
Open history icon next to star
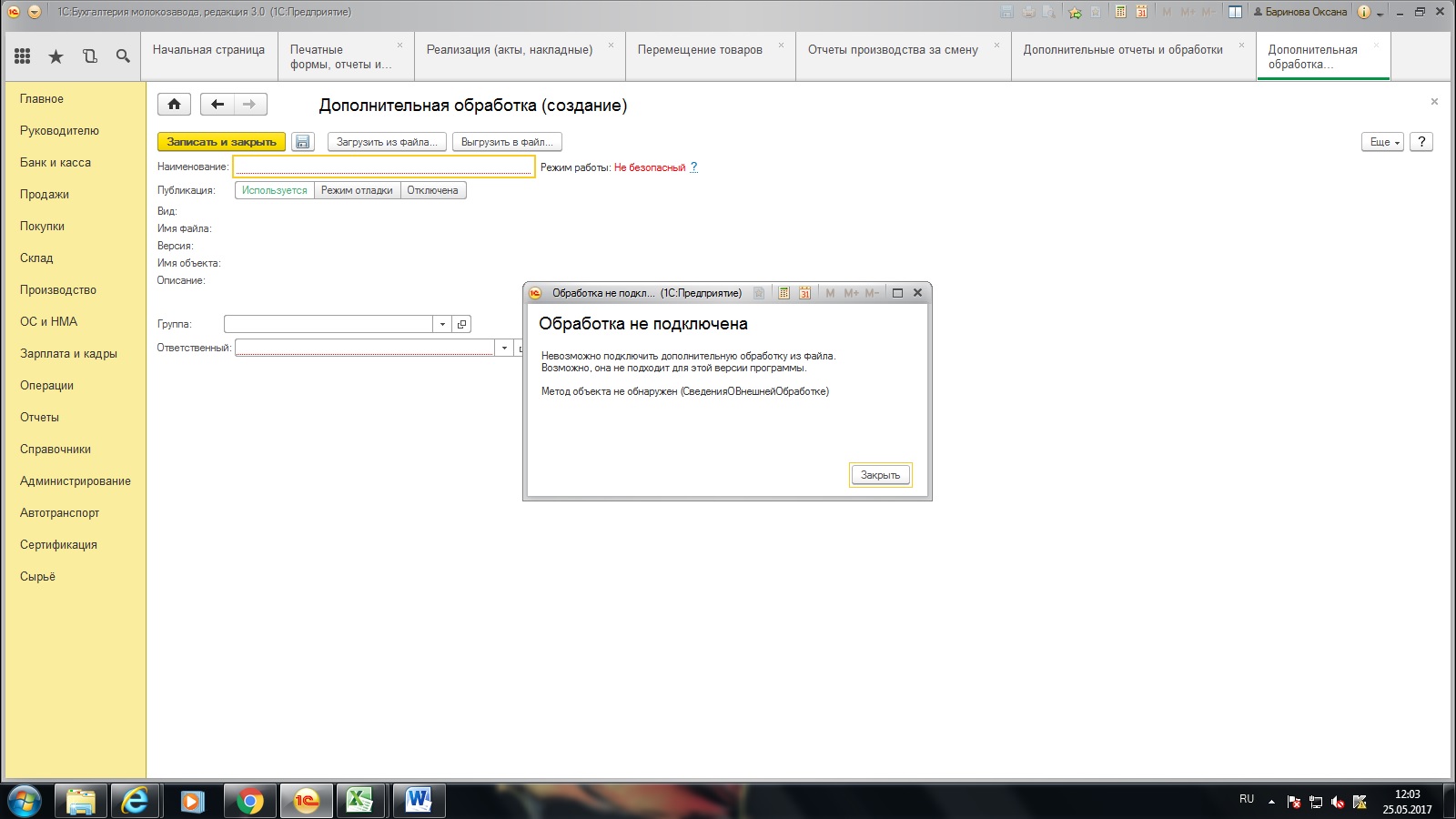pyautogui.click(x=89, y=56)
